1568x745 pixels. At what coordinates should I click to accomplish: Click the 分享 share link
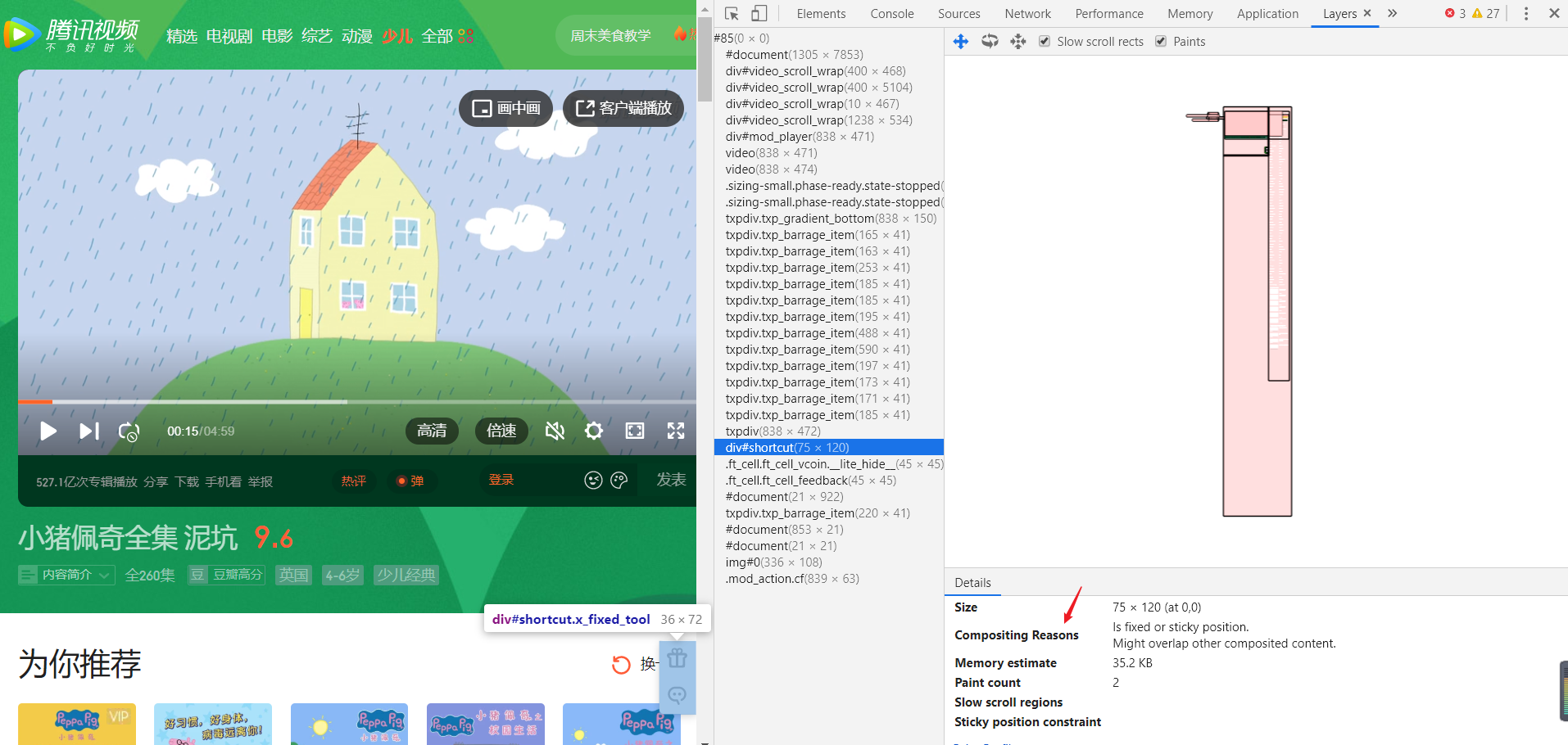click(x=156, y=481)
